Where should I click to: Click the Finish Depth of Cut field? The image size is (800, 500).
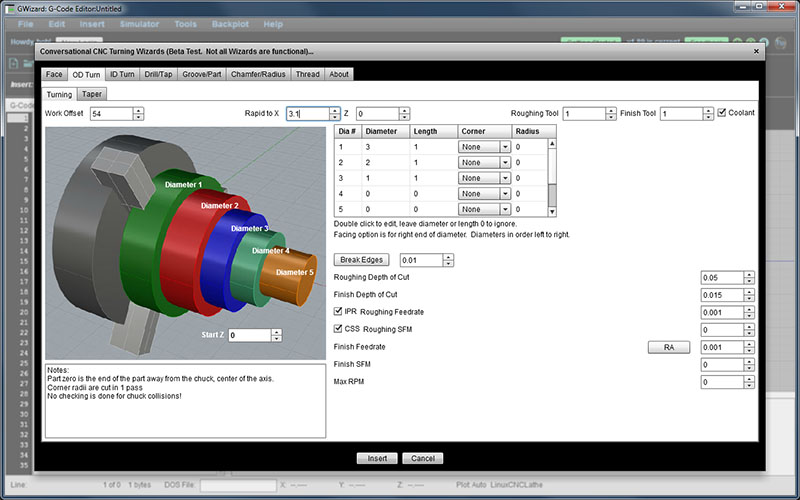722,295
